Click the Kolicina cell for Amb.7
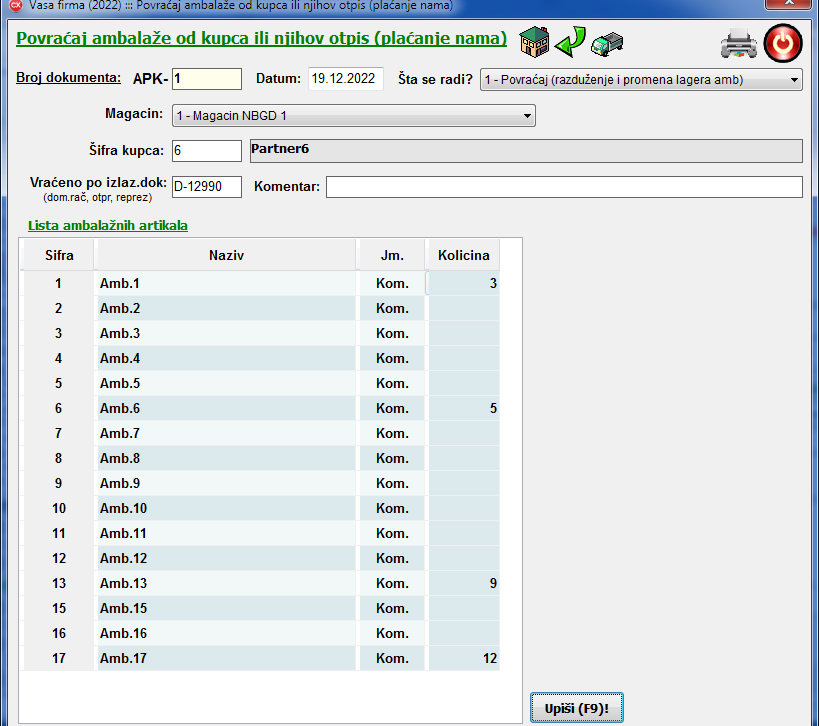 (463, 434)
